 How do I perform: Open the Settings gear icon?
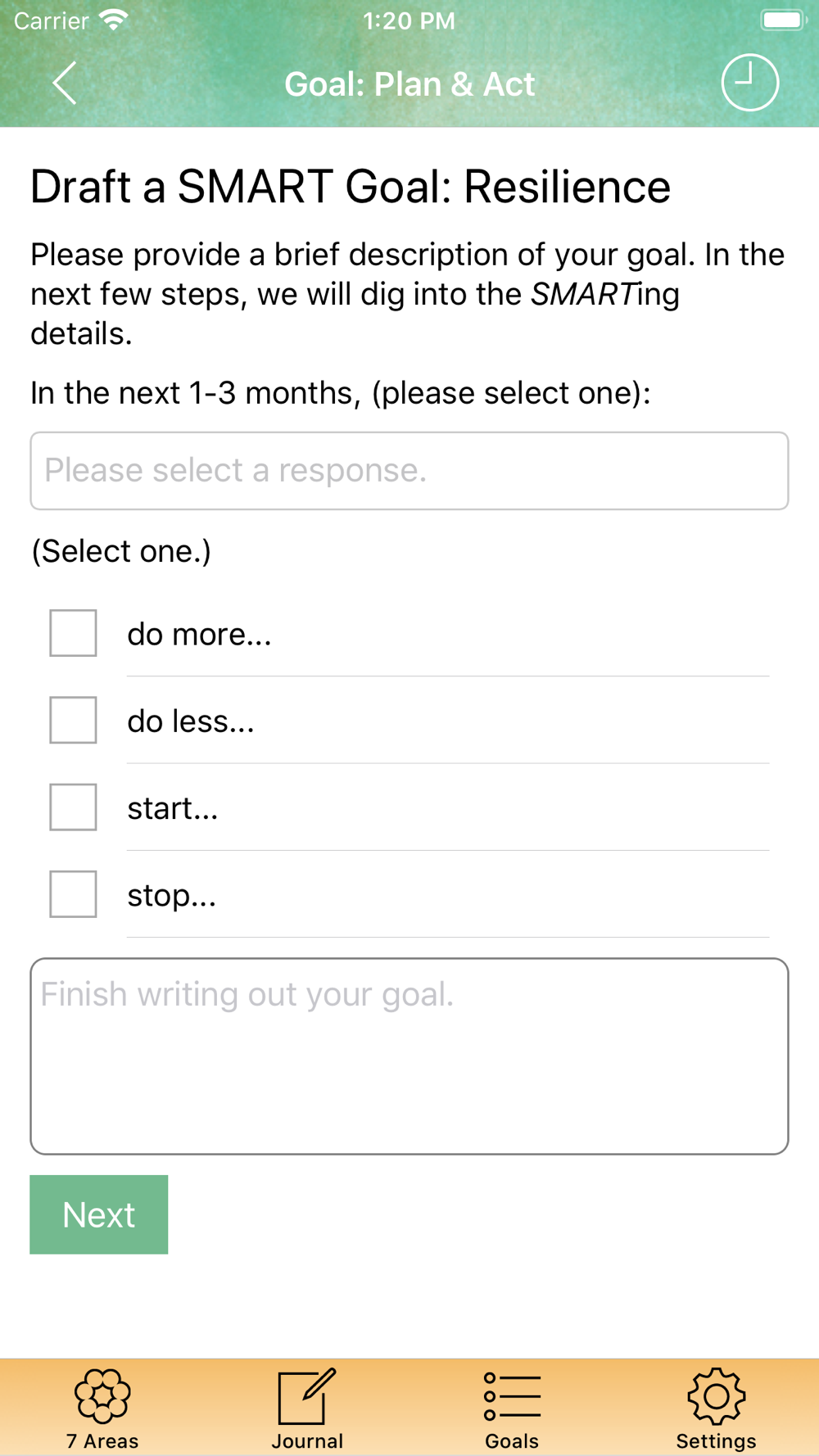point(717,1395)
